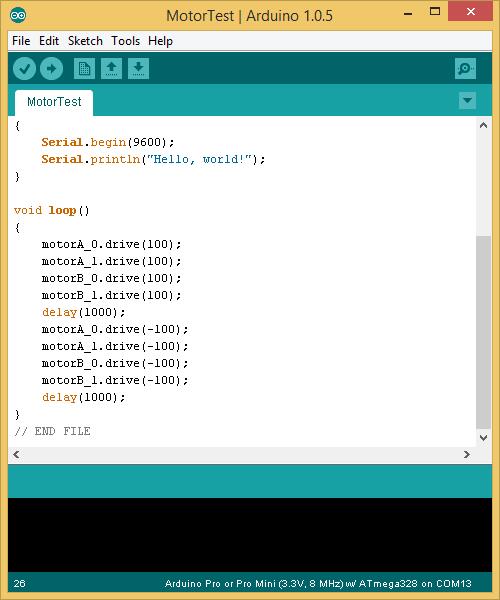
Task: Click the line motorA_0.drive(100);
Action: pyautogui.click(x=111, y=244)
